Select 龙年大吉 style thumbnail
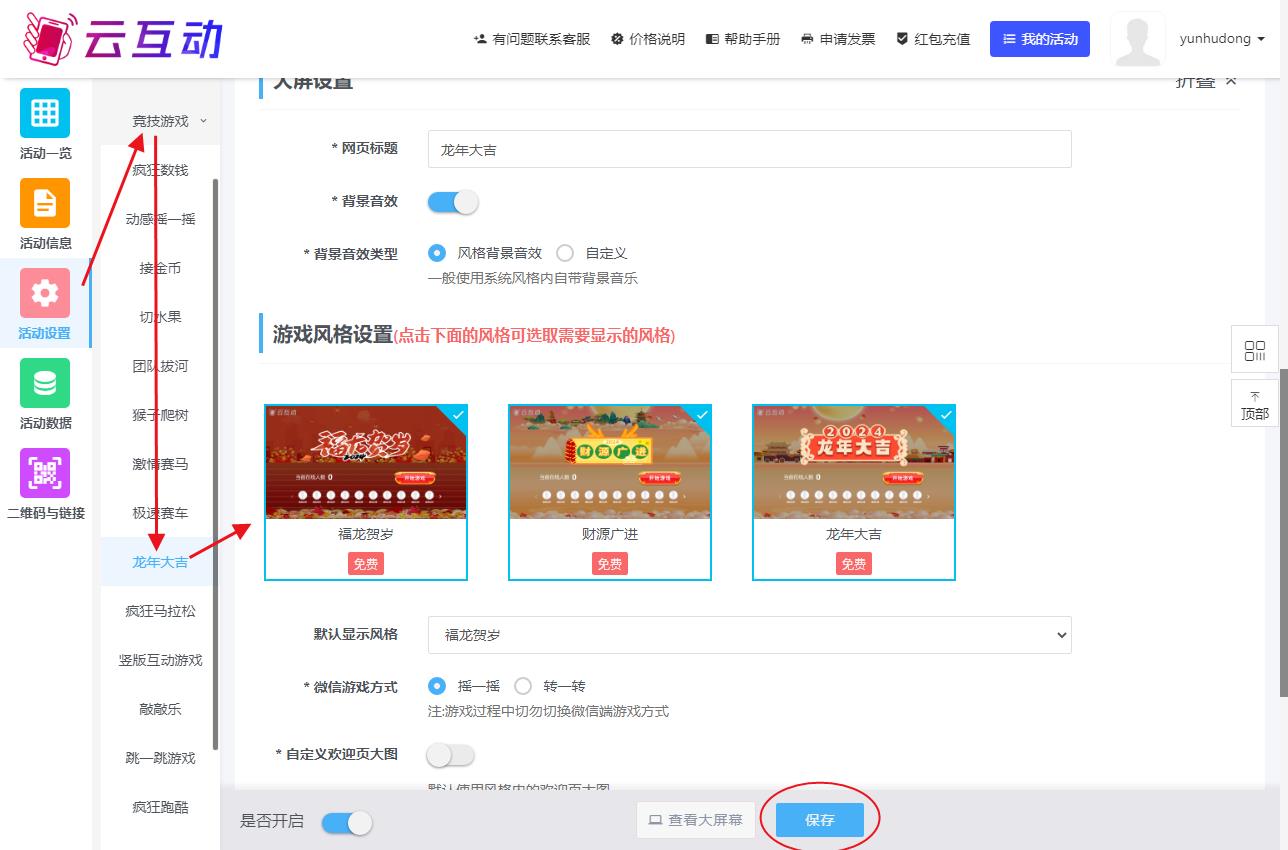Image resolution: width=1288 pixels, height=850 pixels. tap(854, 492)
